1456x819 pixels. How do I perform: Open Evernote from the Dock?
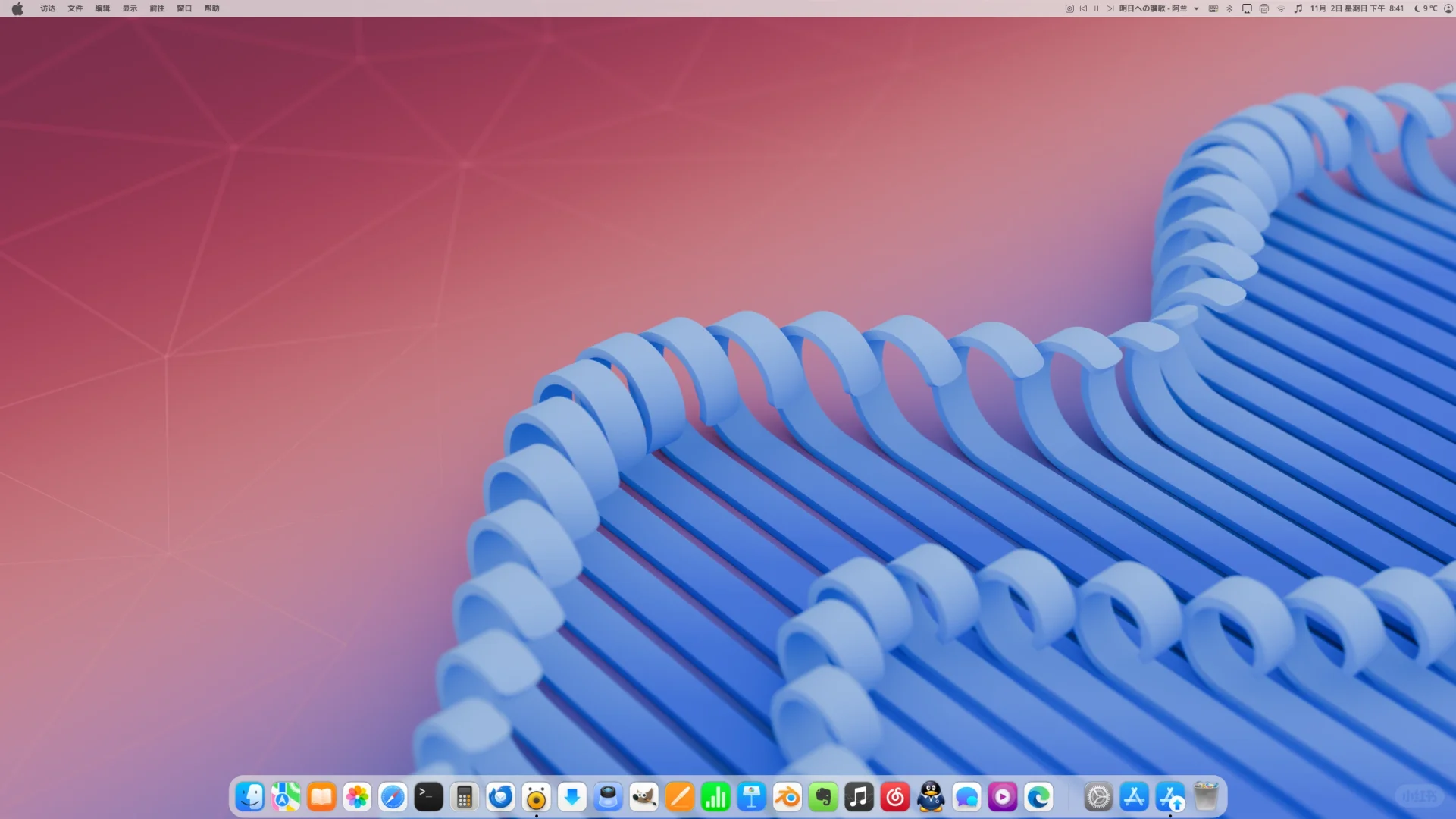[822, 797]
